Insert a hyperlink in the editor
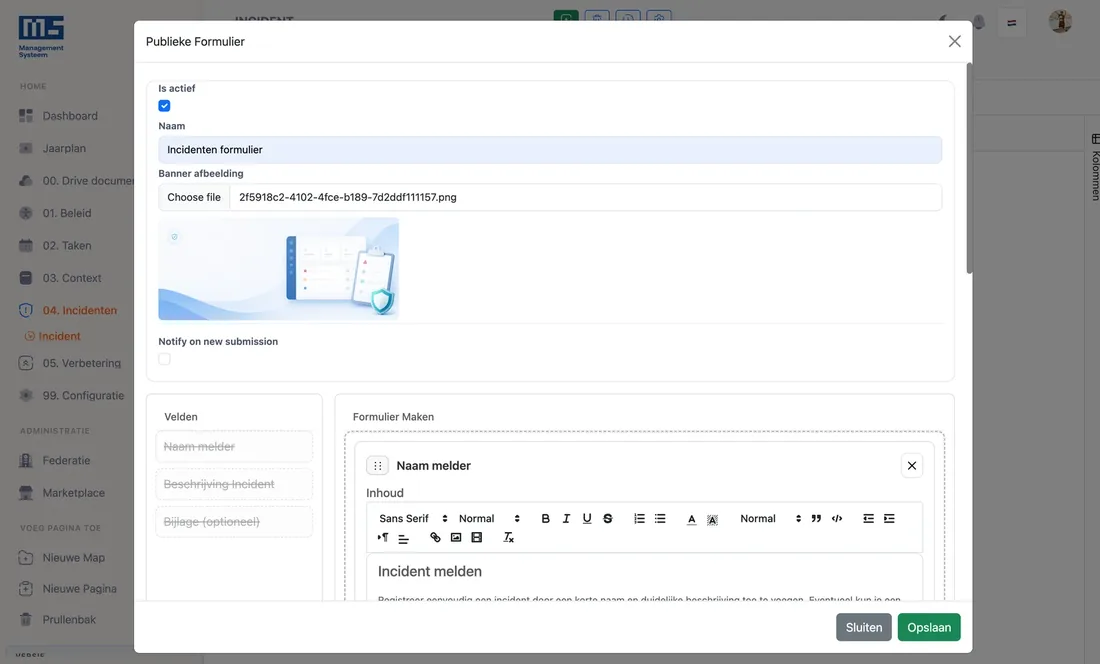The width and height of the screenshot is (1100, 664). pos(435,538)
